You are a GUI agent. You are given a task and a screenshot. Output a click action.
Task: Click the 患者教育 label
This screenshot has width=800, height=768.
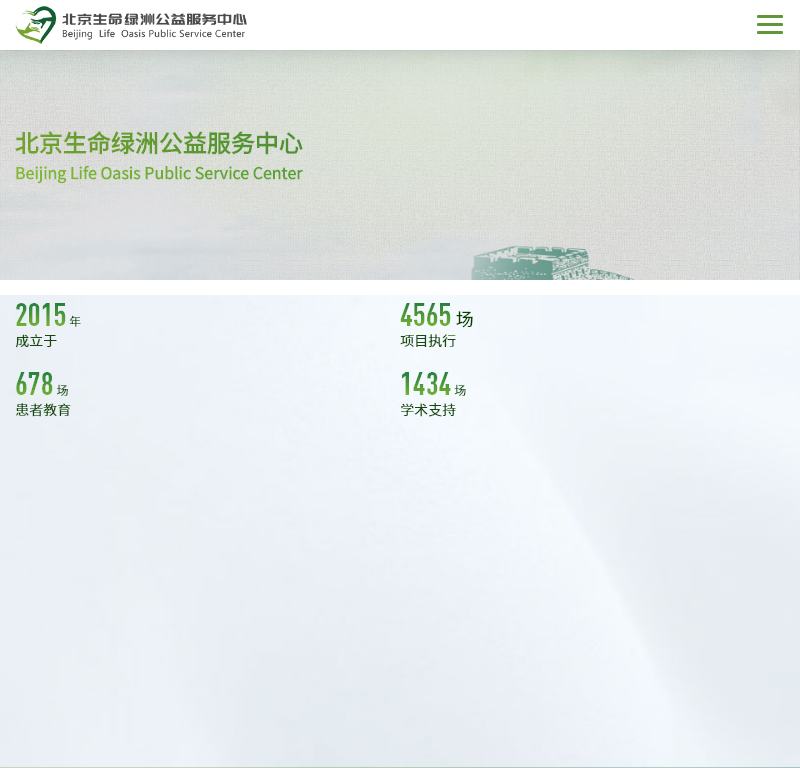tap(43, 410)
